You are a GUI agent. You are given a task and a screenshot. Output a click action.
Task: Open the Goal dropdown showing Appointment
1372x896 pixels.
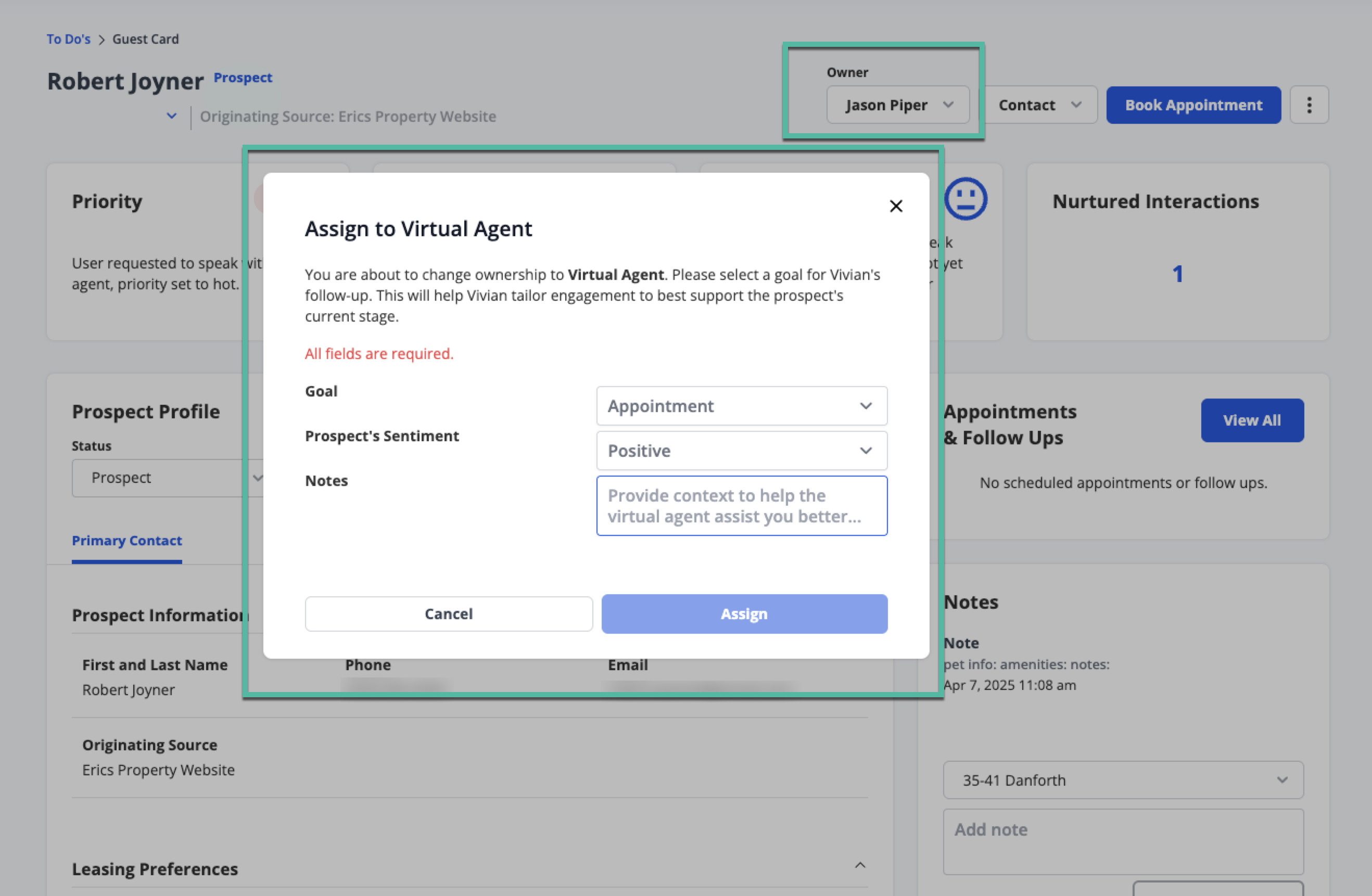click(742, 406)
